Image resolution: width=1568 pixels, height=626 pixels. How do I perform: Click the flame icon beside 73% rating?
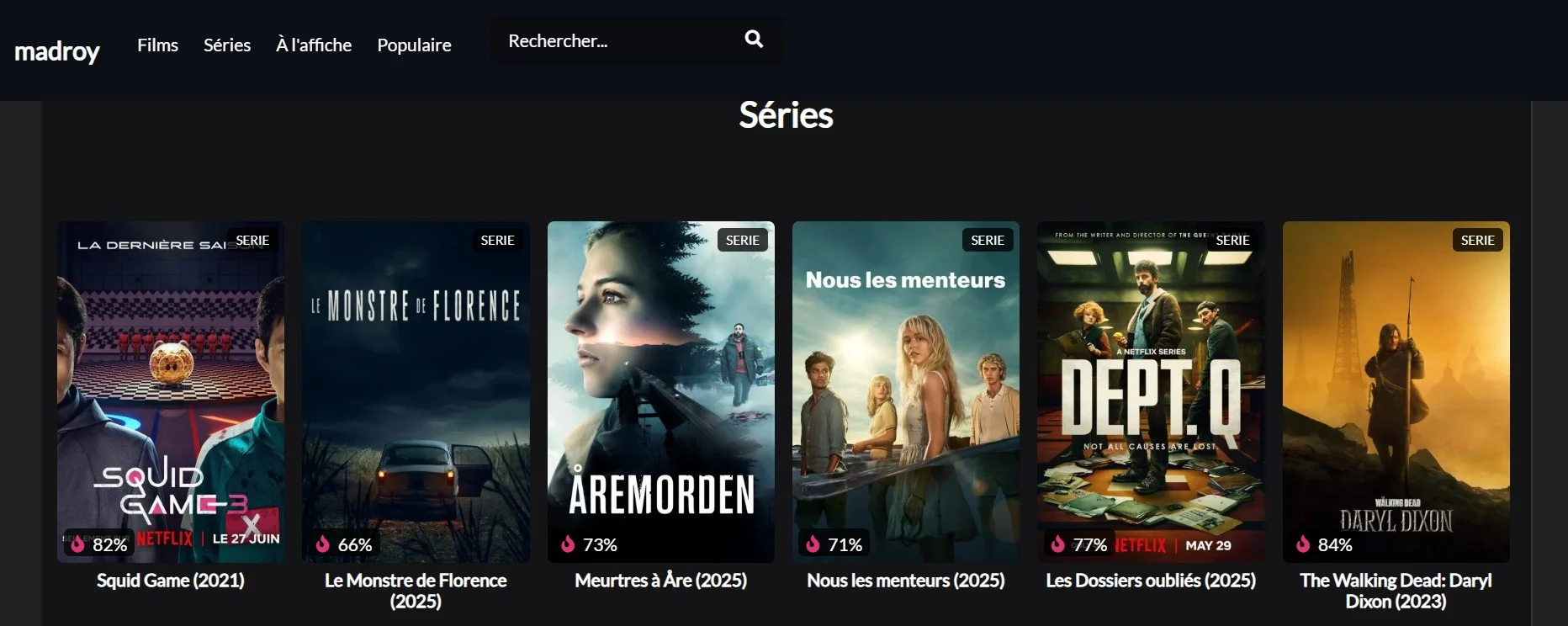click(x=568, y=544)
